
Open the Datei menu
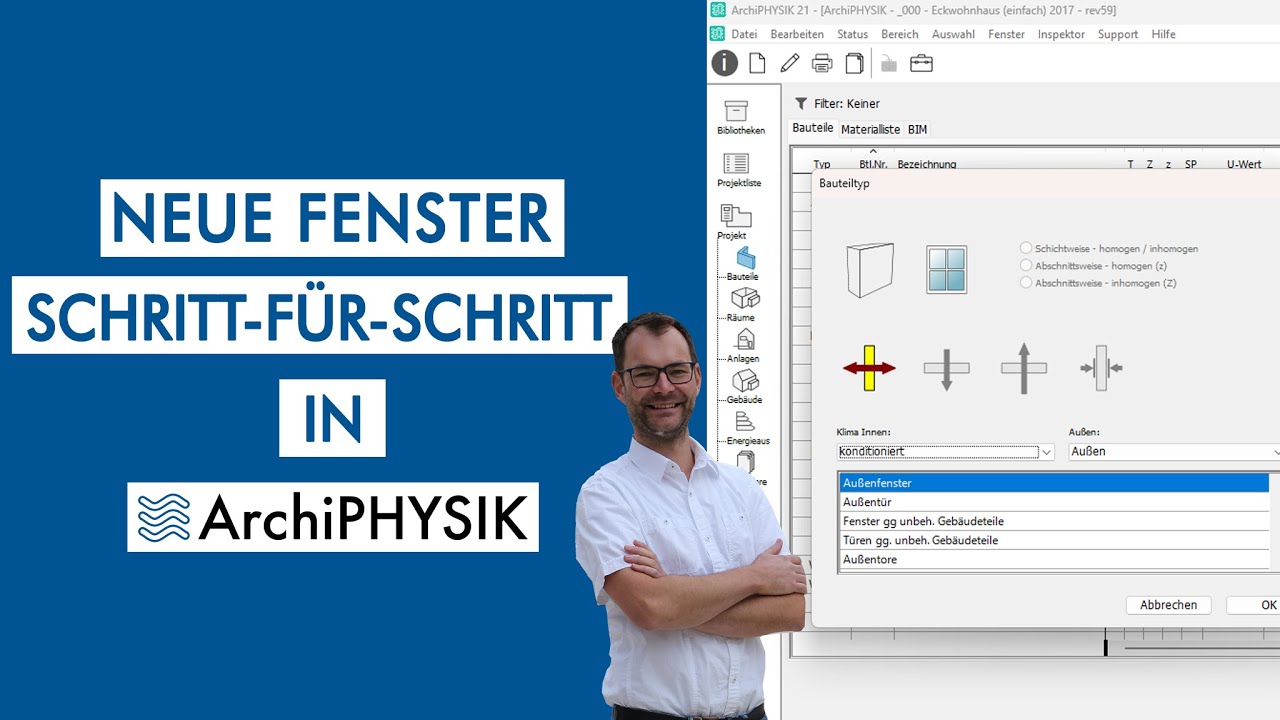point(744,34)
